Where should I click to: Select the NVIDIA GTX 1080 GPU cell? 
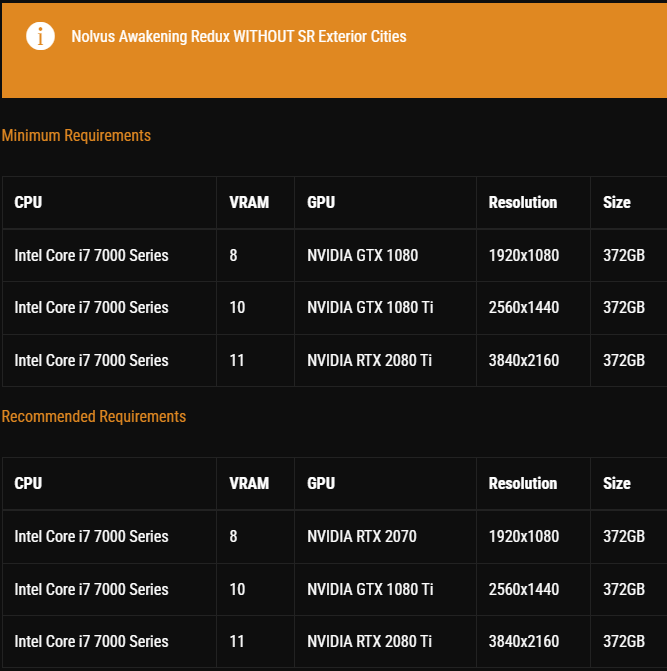(x=362, y=255)
